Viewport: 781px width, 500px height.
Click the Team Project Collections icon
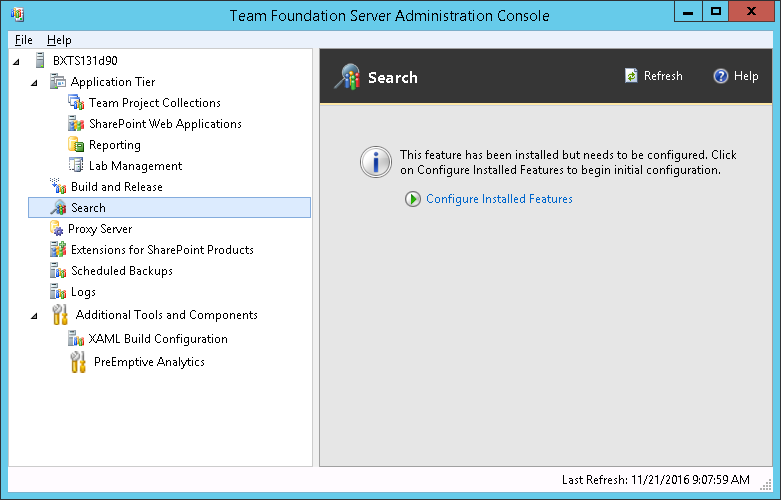point(76,103)
